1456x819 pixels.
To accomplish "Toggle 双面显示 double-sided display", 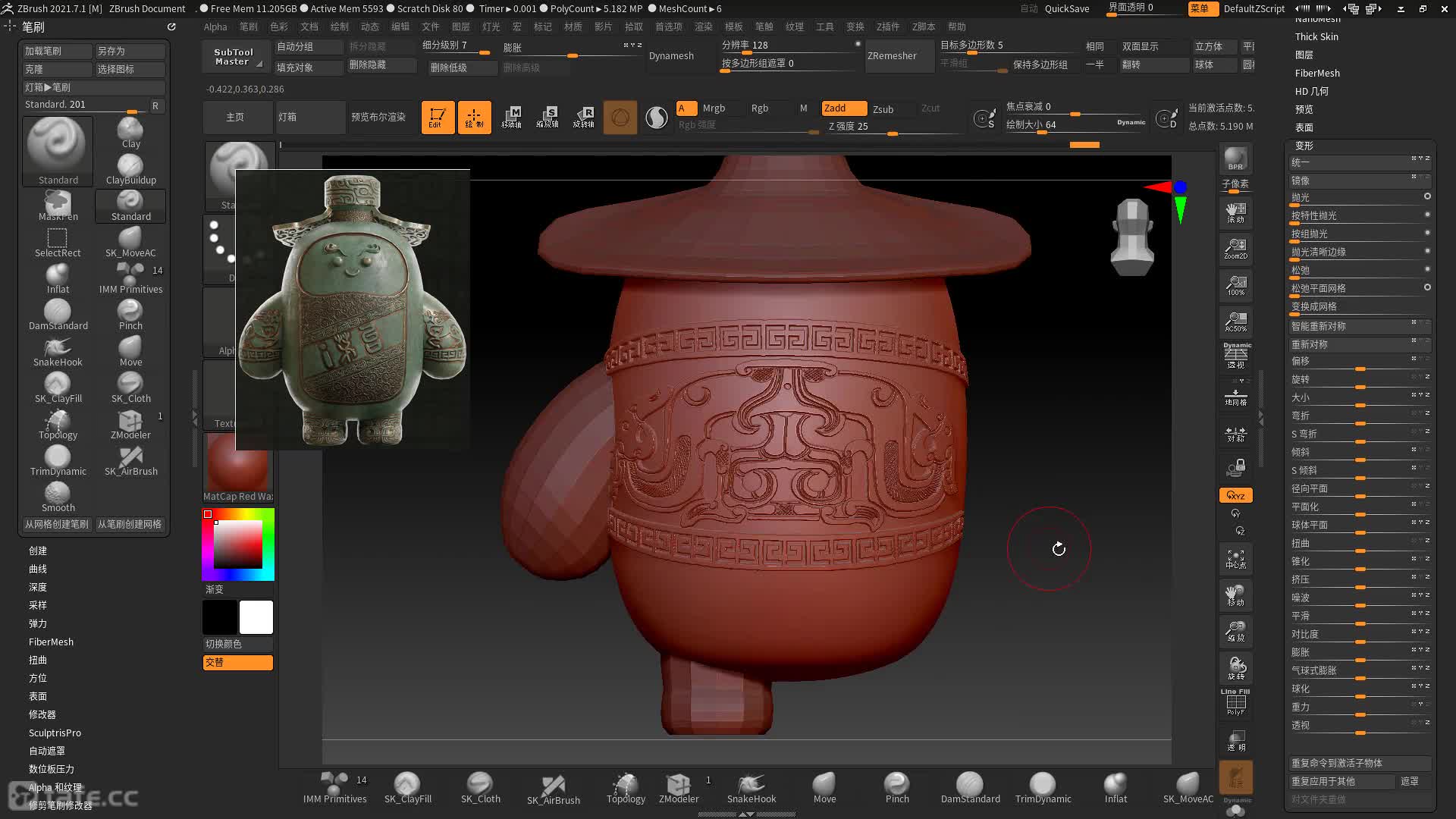I will tap(1153, 46).
